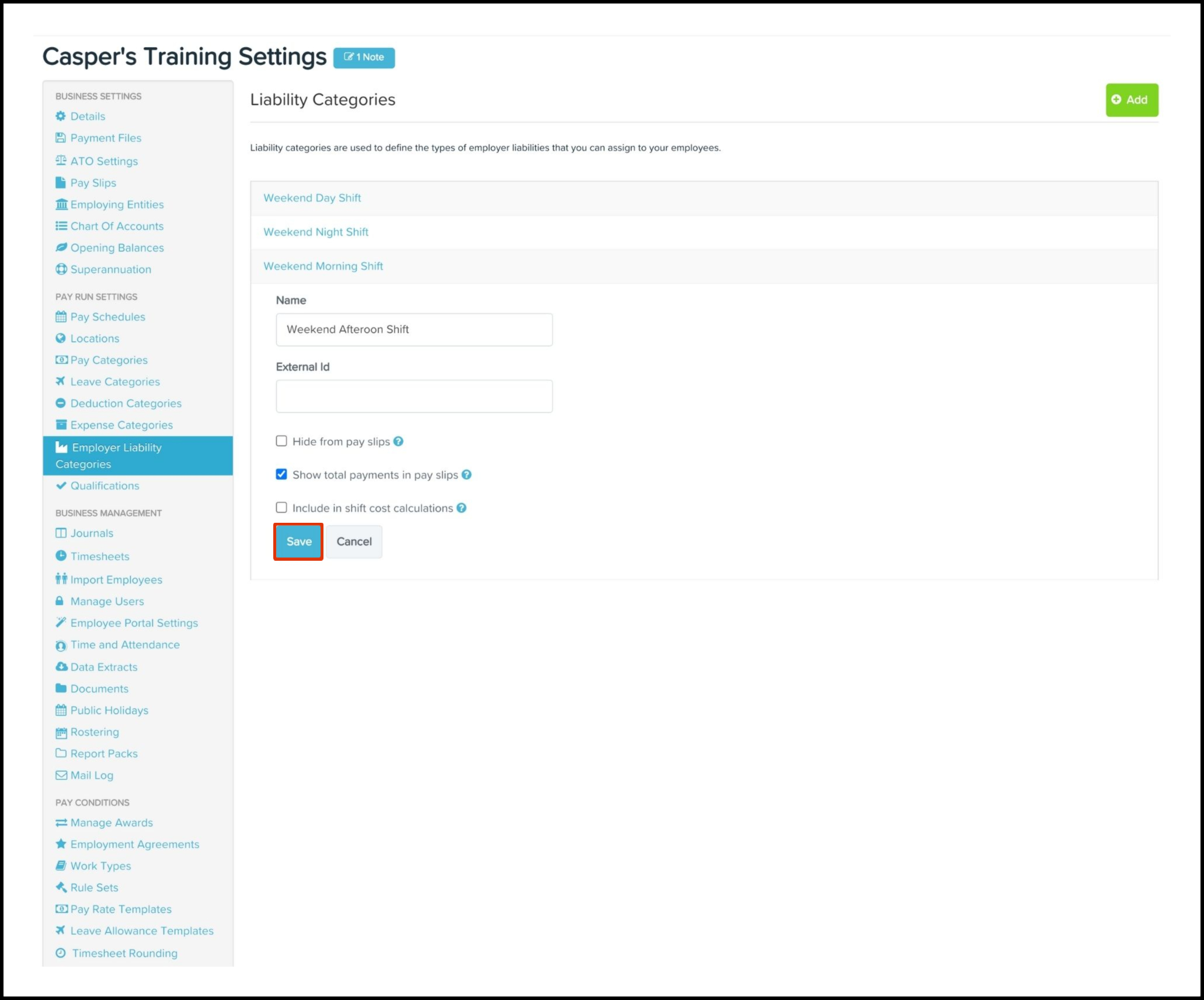Viewport: 1204px width, 1000px height.
Task: Click the gear icon next to Details
Action: 61,116
